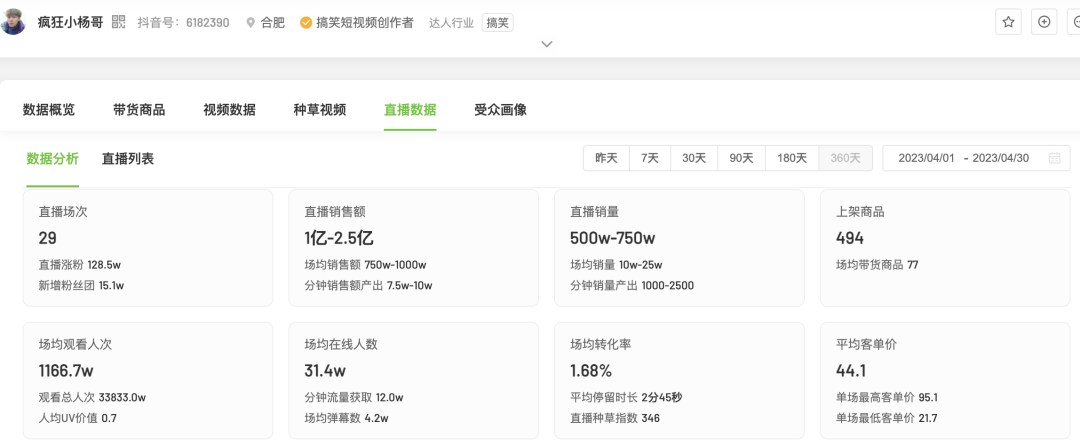The image size is (1080, 446).
Task: Switch to the 直播列表 sub-tab
Action: tap(128, 158)
